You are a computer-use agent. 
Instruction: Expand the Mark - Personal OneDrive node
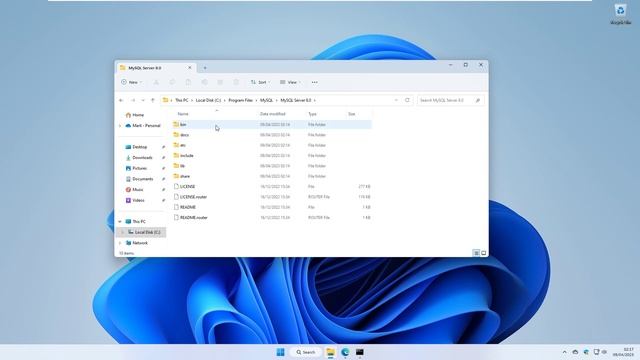click(x=120, y=126)
